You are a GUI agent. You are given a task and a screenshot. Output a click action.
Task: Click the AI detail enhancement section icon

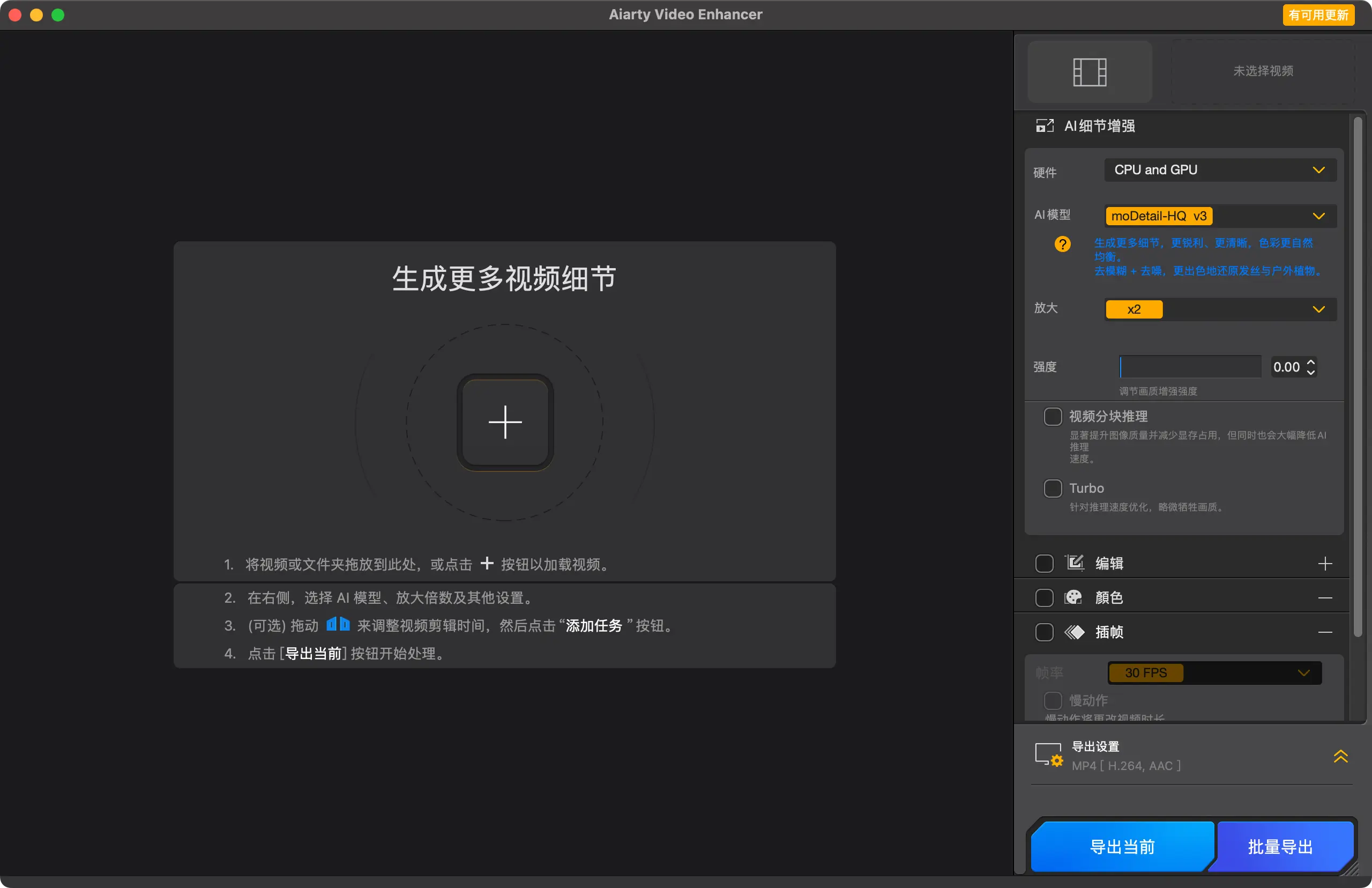pyautogui.click(x=1044, y=125)
